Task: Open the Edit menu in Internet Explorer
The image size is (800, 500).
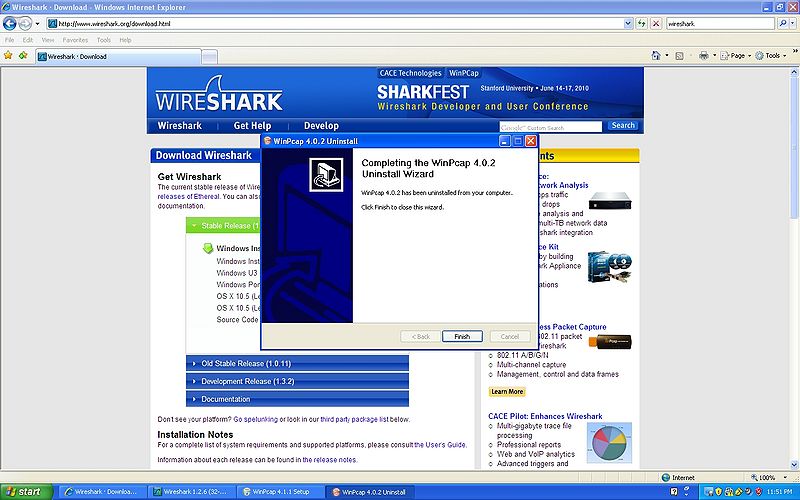Action: tap(28, 40)
